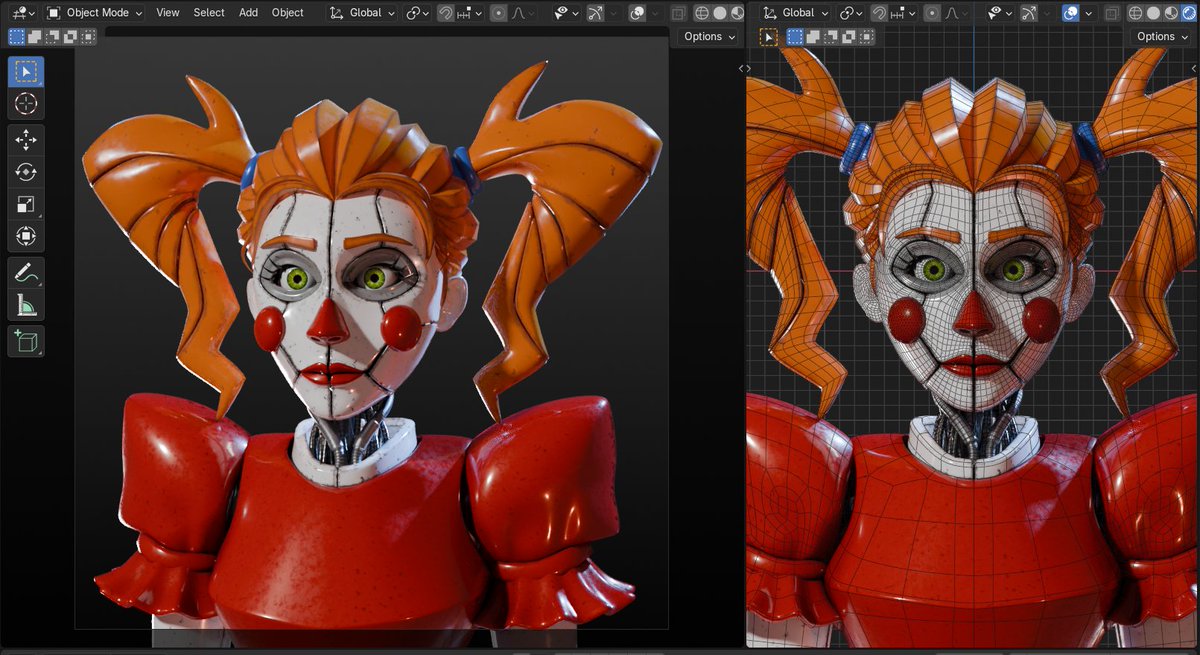Toggle overlays in left viewport
Screen dimensions: 1200x655
click(x=636, y=13)
